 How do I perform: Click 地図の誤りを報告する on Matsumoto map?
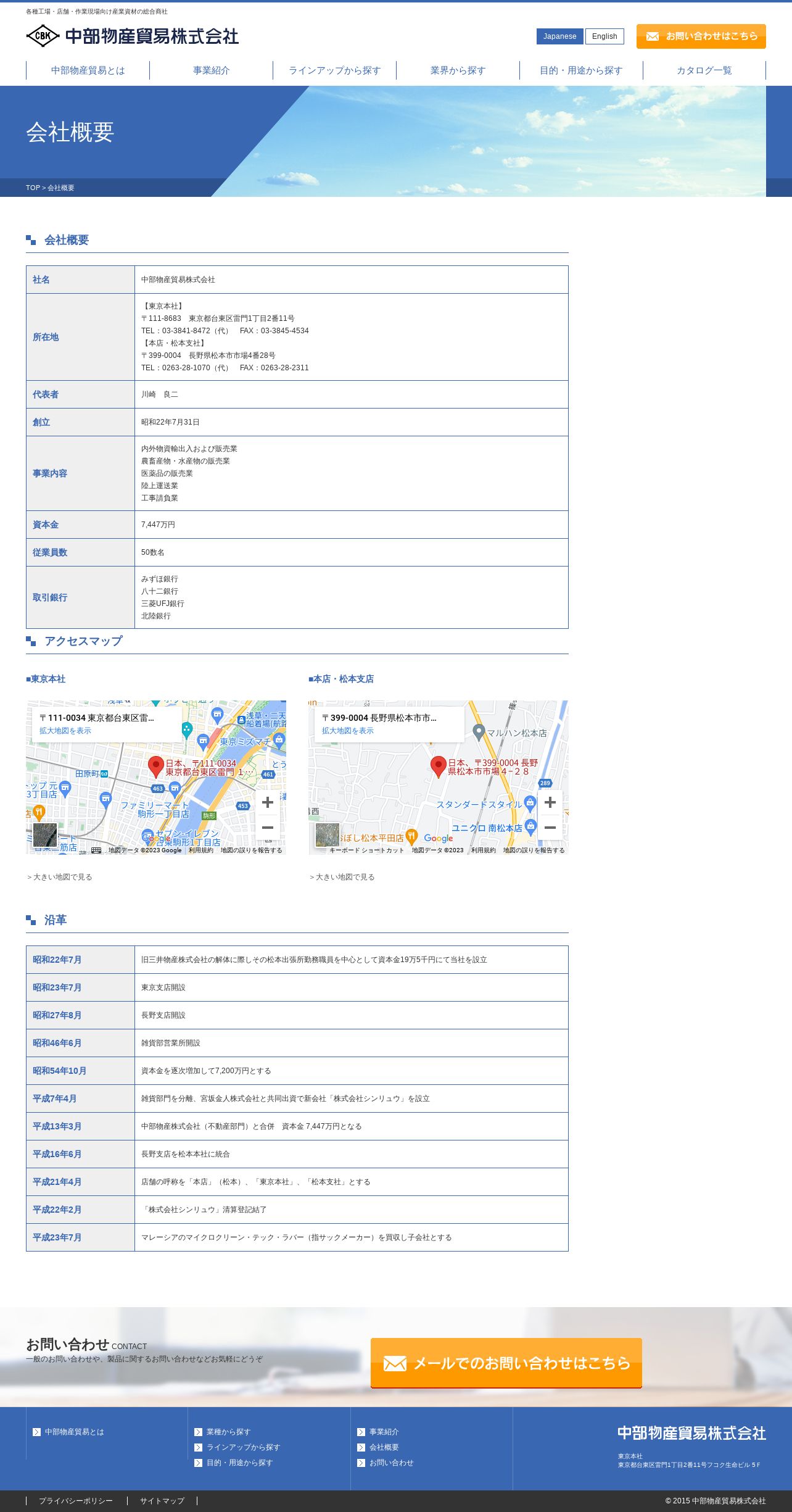pyautogui.click(x=534, y=850)
